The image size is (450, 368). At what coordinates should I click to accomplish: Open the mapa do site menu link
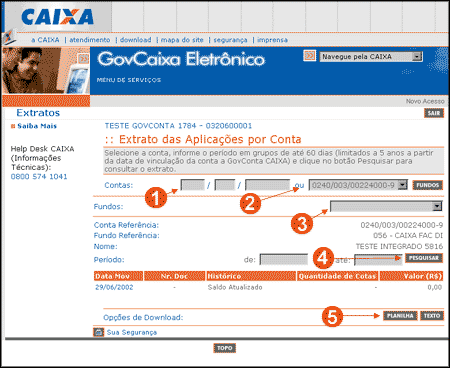[x=182, y=40]
